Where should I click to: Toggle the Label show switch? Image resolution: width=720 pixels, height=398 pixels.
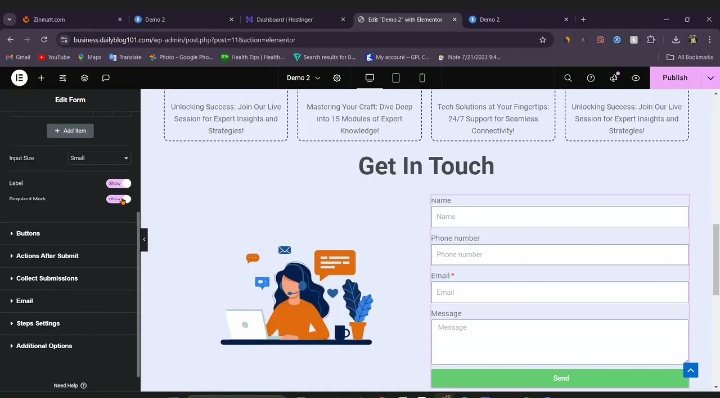[118, 183]
